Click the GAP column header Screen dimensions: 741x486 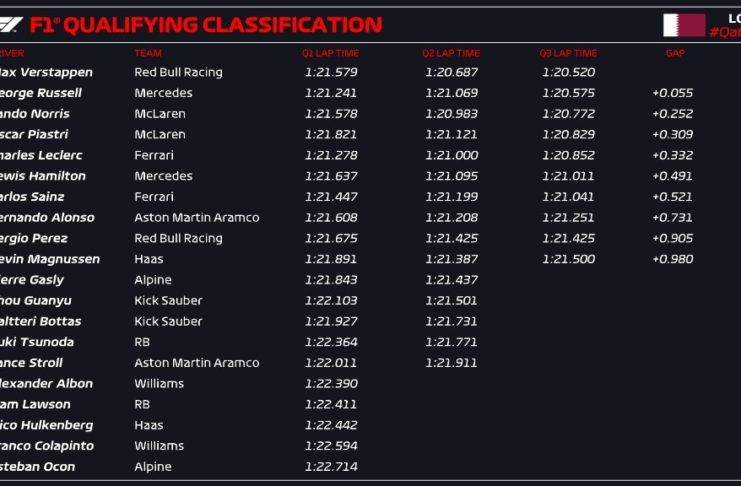pos(675,53)
